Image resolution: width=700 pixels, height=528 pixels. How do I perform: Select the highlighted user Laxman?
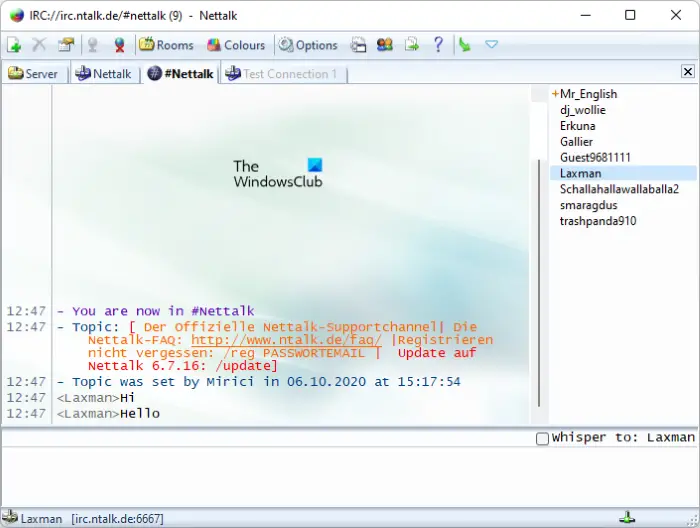[x=624, y=173]
